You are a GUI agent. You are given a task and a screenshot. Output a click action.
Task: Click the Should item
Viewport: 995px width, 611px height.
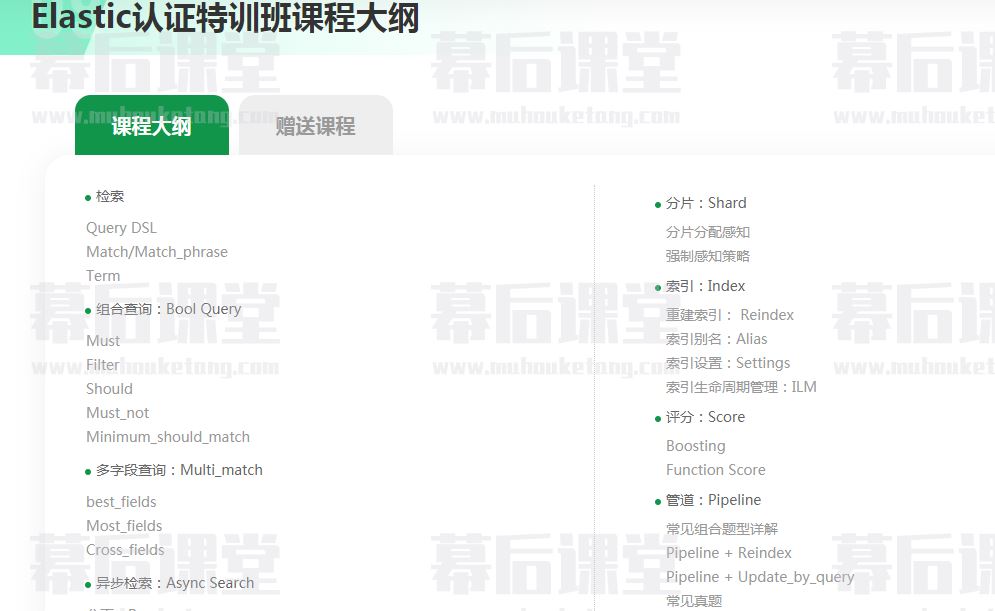point(109,389)
